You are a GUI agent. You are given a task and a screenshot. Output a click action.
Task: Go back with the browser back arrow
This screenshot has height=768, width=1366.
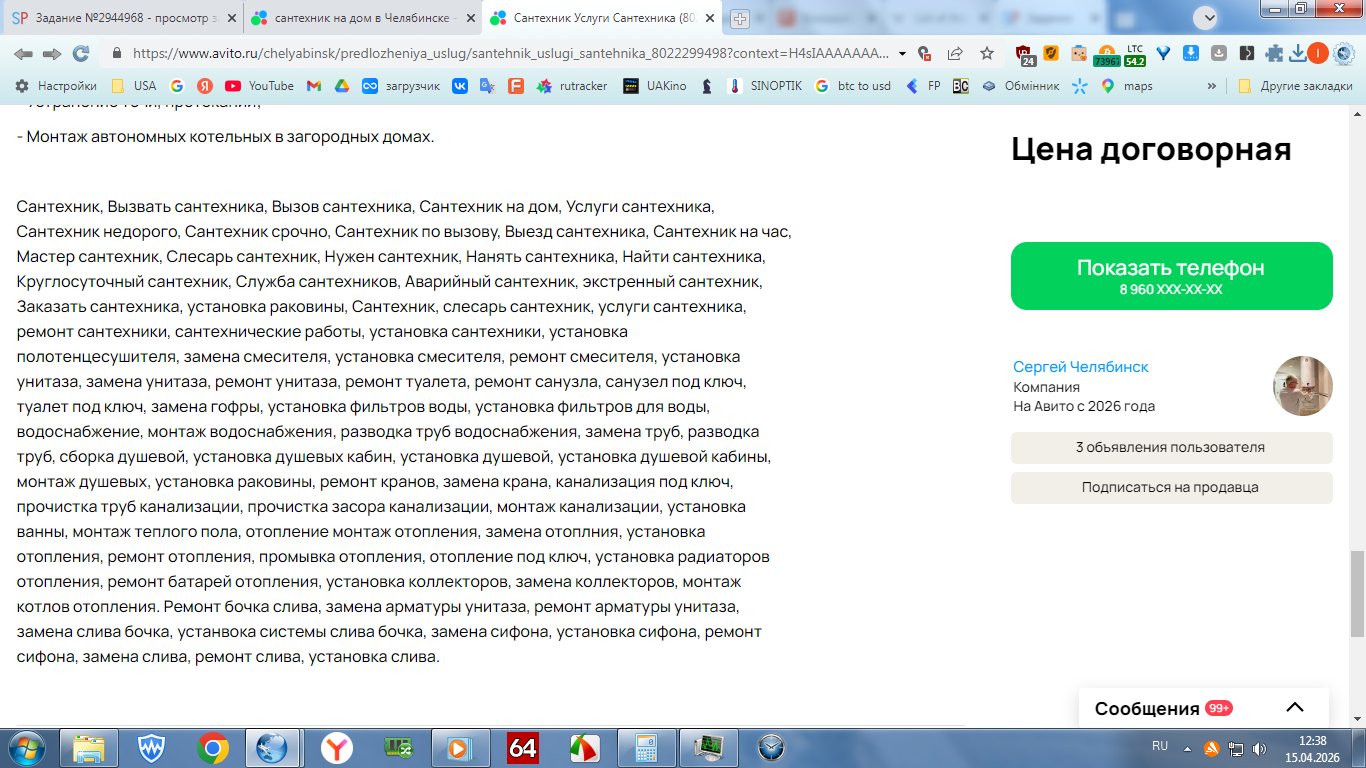point(23,53)
